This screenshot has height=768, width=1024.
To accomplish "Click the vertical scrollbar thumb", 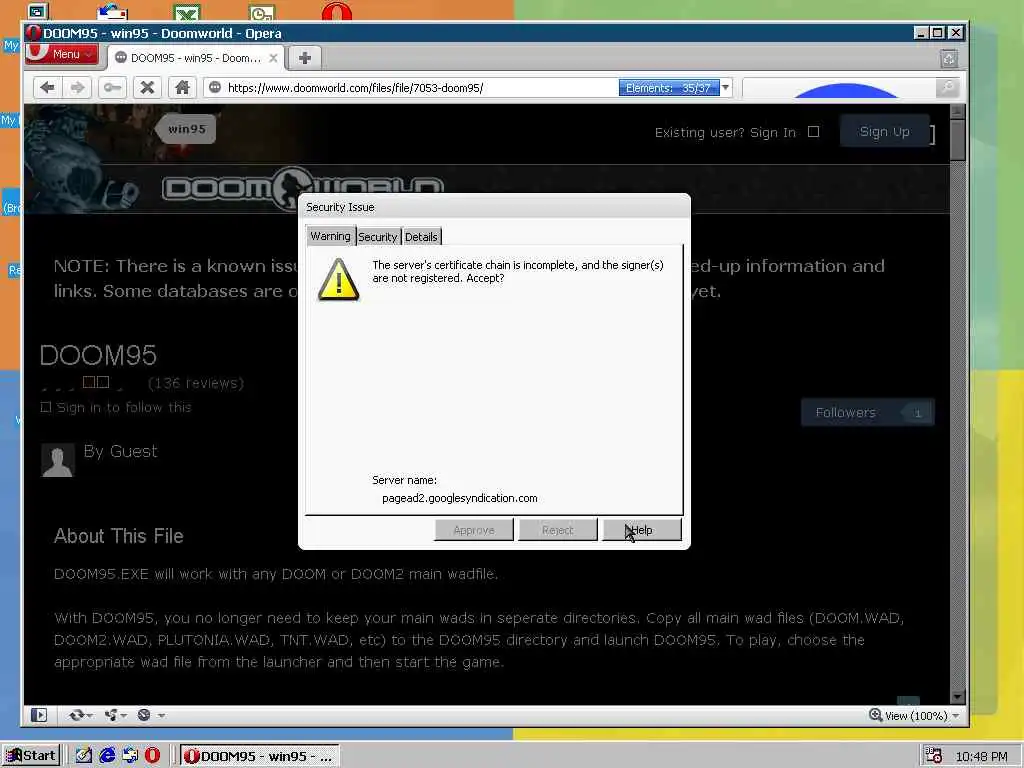I will pos(957,139).
